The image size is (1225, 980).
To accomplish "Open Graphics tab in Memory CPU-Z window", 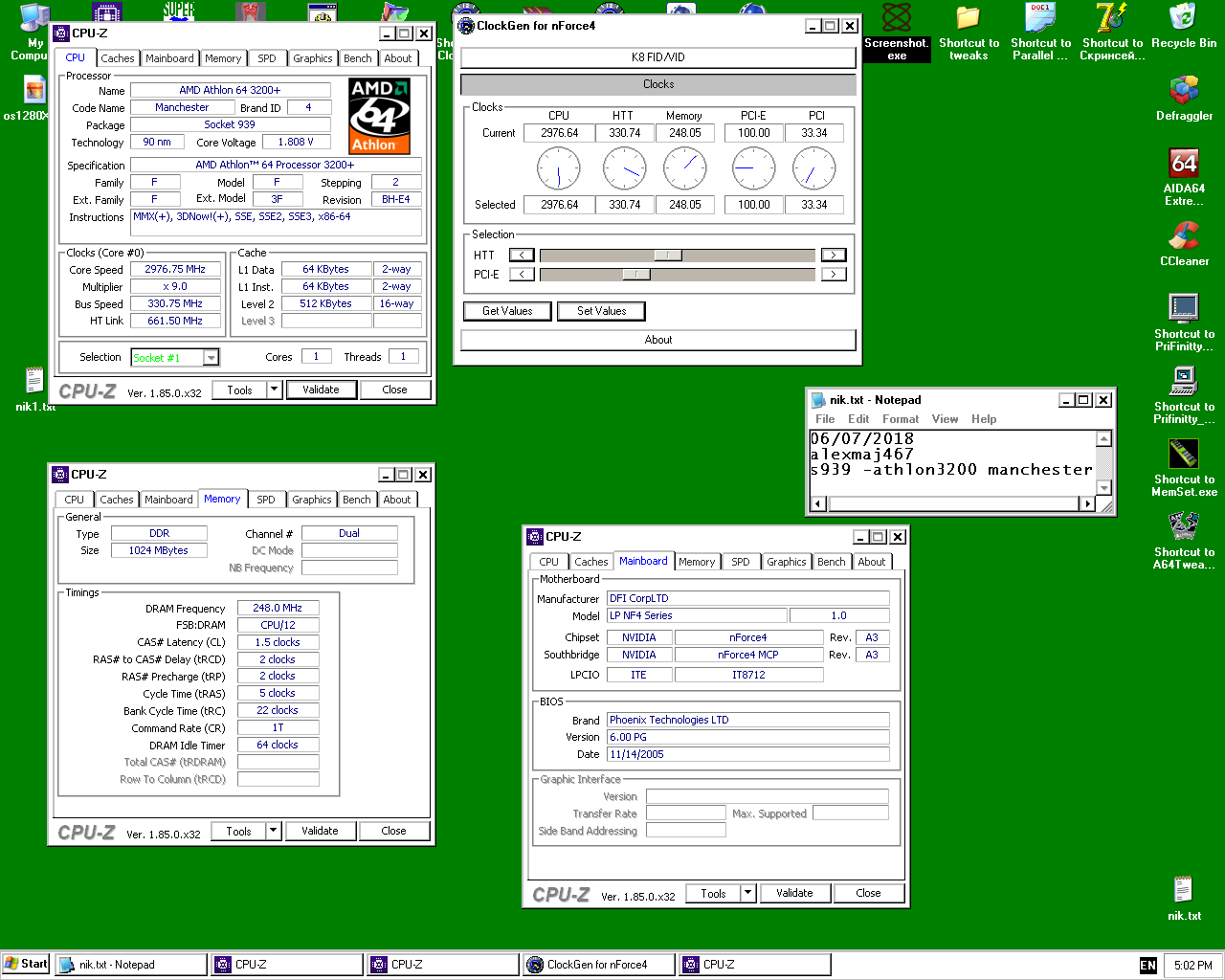I will (312, 500).
